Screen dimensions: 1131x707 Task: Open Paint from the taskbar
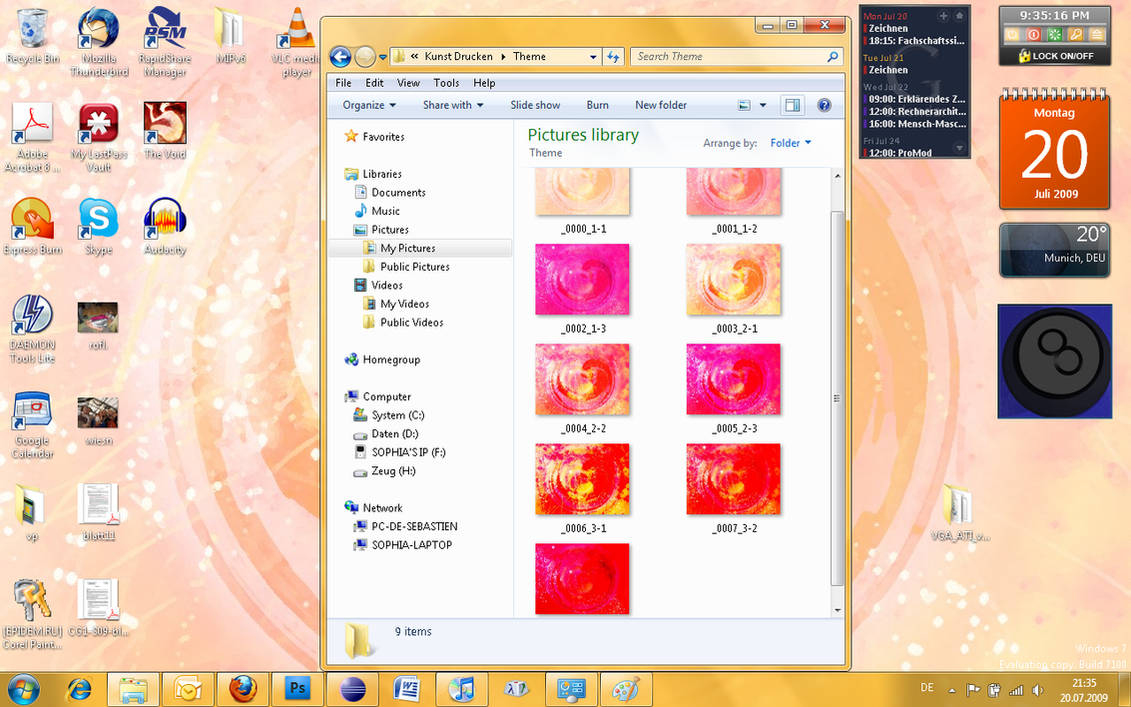[627, 689]
